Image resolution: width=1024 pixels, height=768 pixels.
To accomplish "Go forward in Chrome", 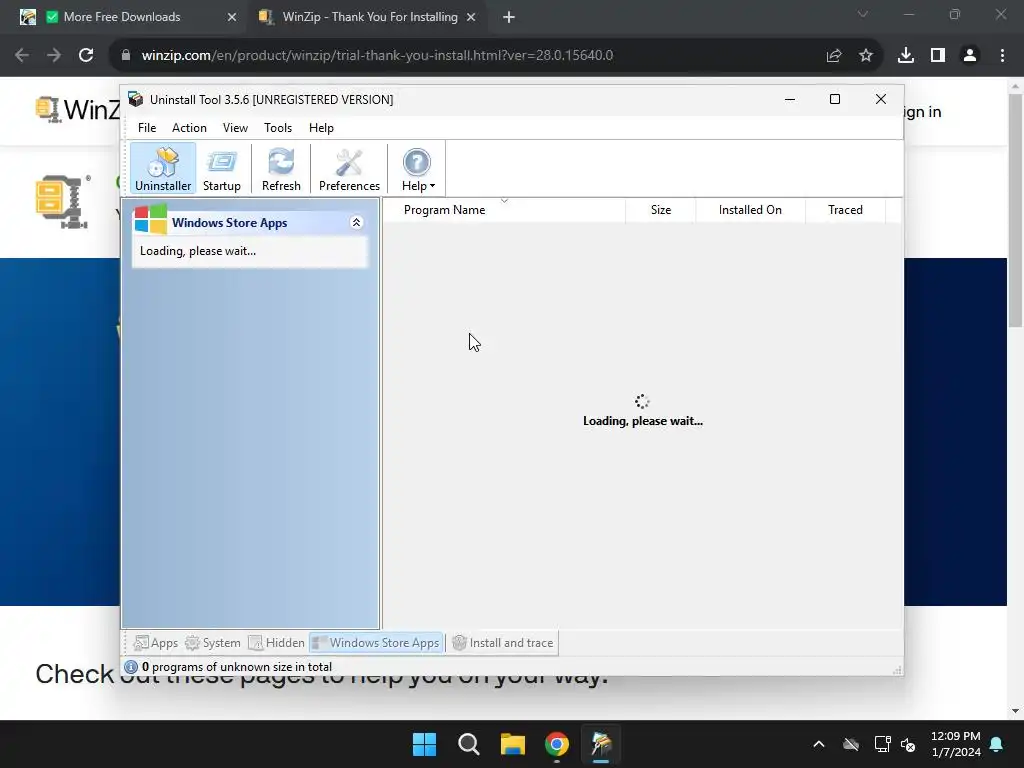I will pos(54,56).
